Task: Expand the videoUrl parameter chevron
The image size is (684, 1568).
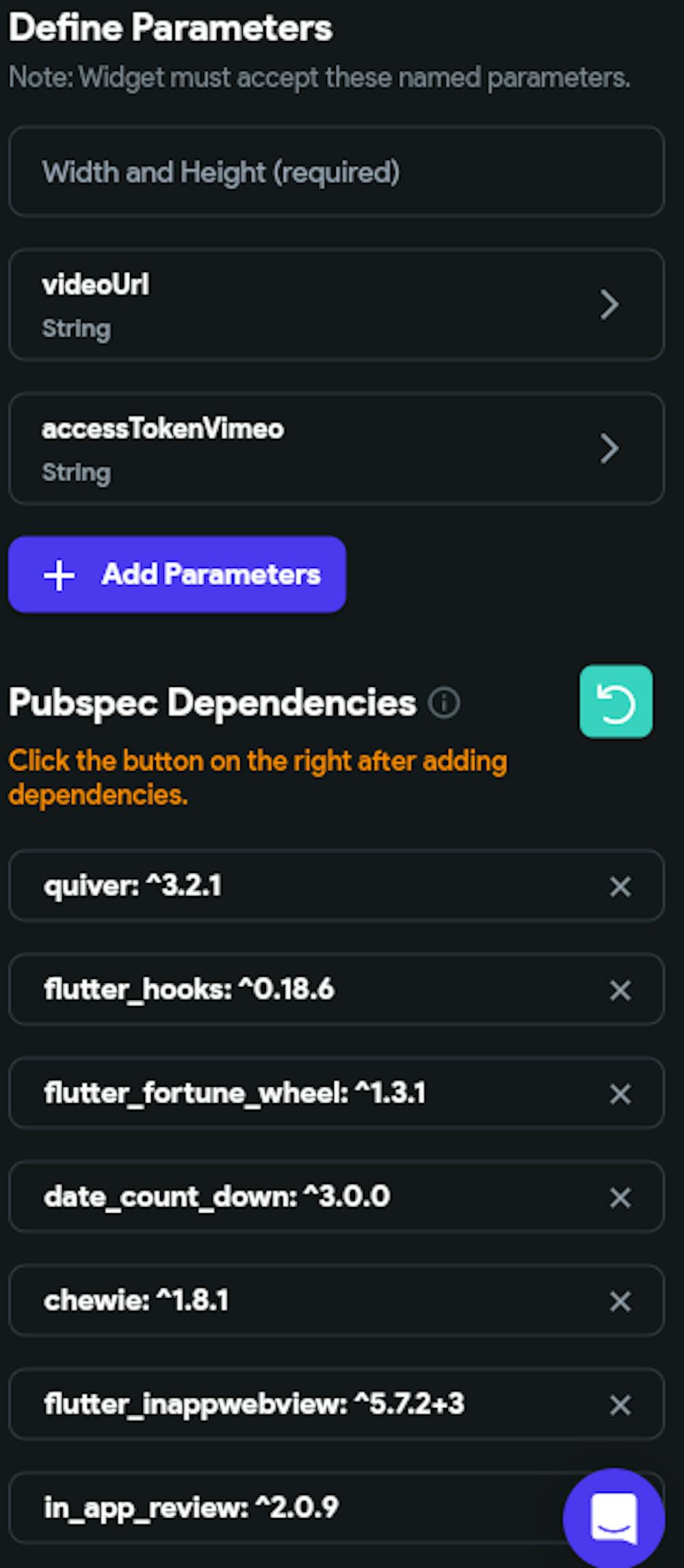Action: tap(609, 305)
